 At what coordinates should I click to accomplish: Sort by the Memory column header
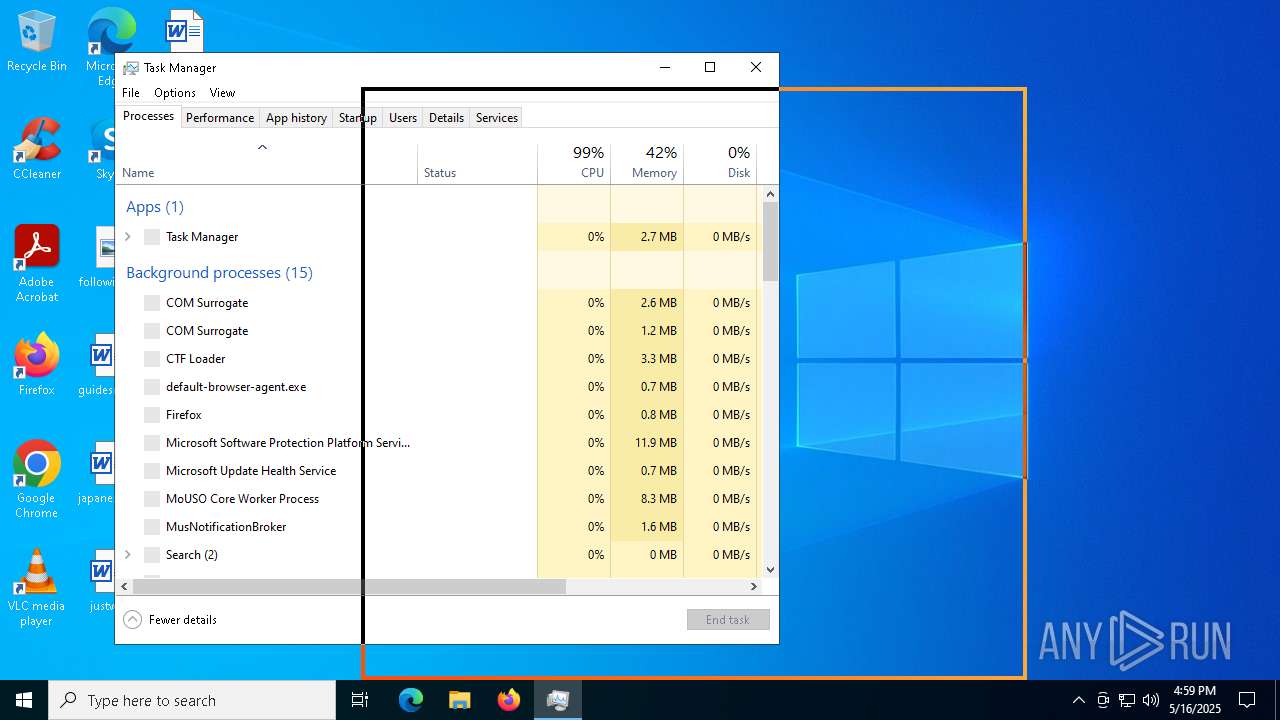click(647, 163)
